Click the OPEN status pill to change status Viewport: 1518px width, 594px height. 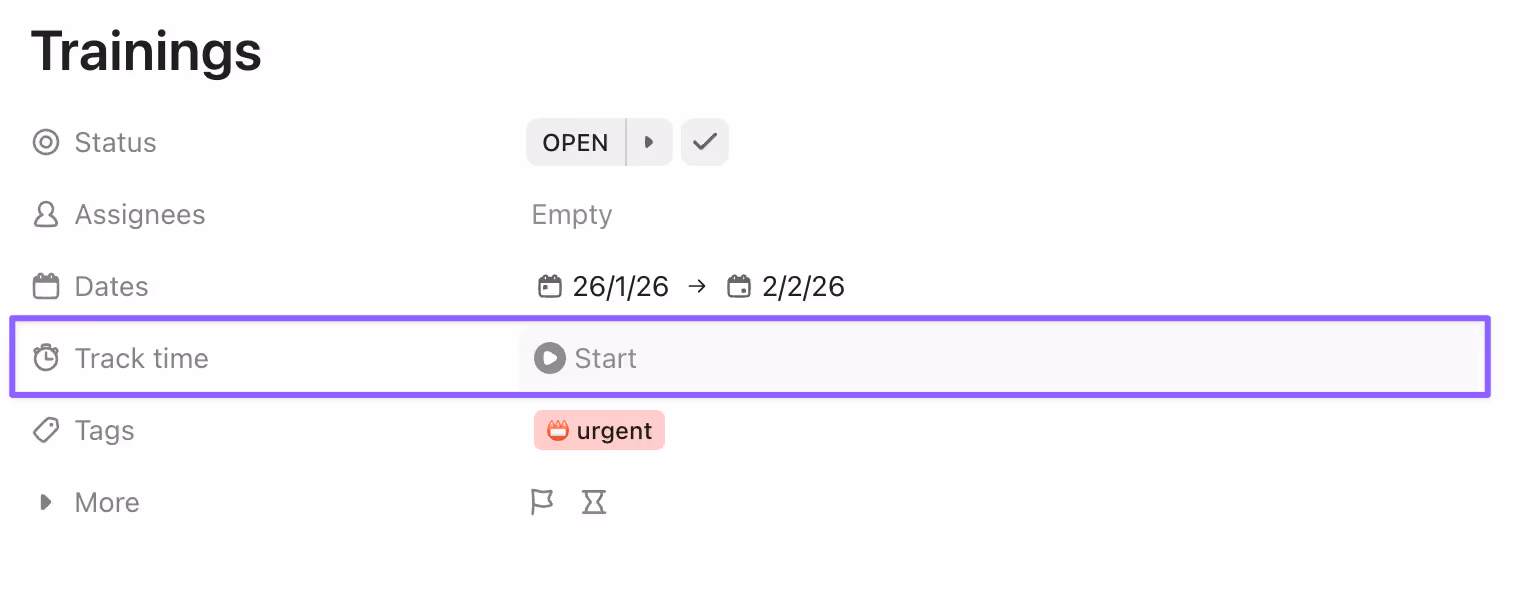tap(575, 142)
